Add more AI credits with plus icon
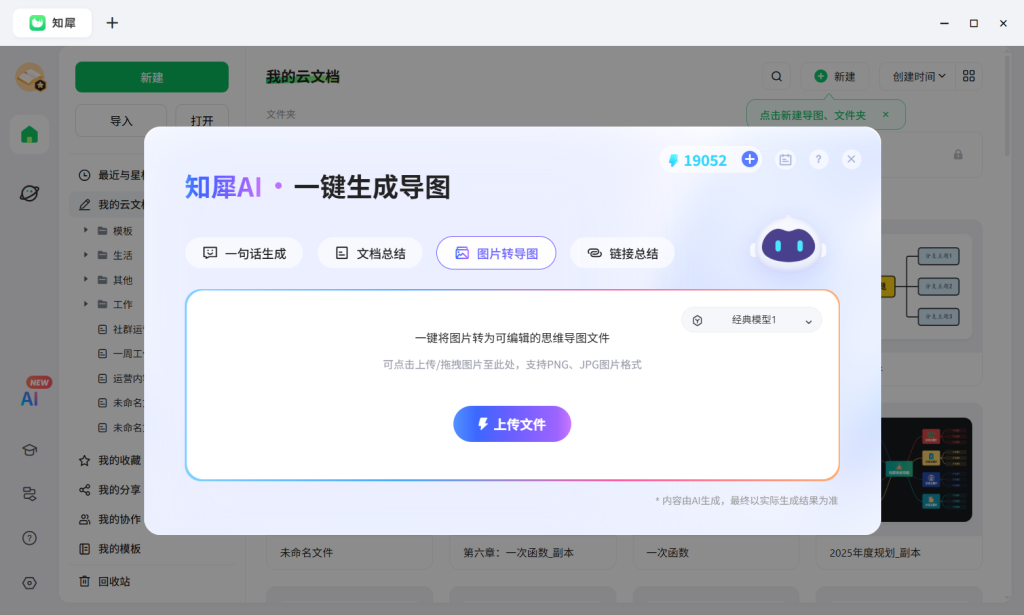The image size is (1024, 615). click(x=750, y=159)
